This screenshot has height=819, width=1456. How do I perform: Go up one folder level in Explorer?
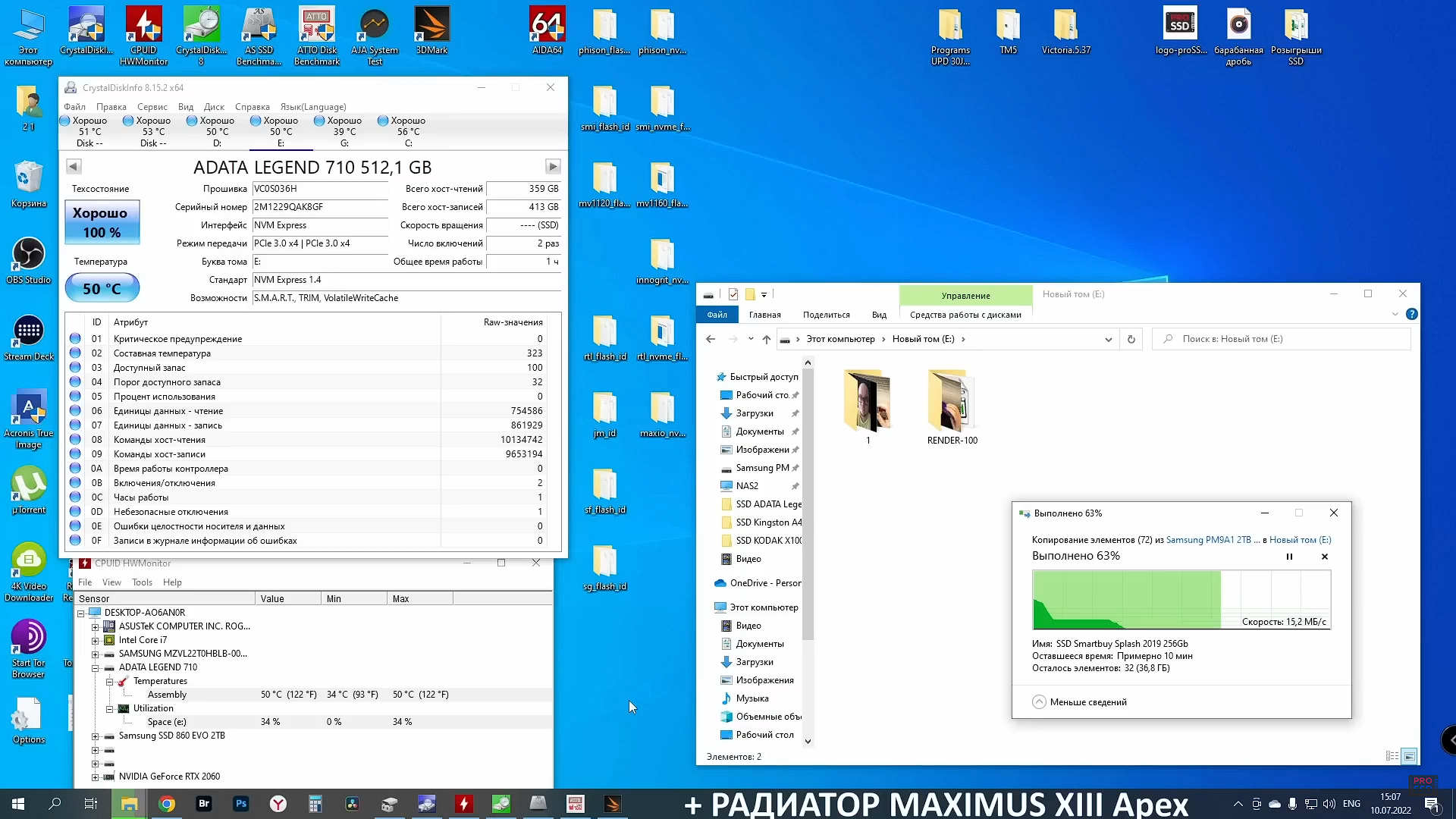767,339
